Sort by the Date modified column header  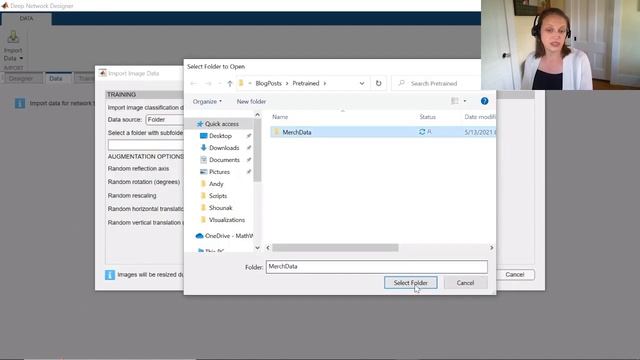pos(480,117)
